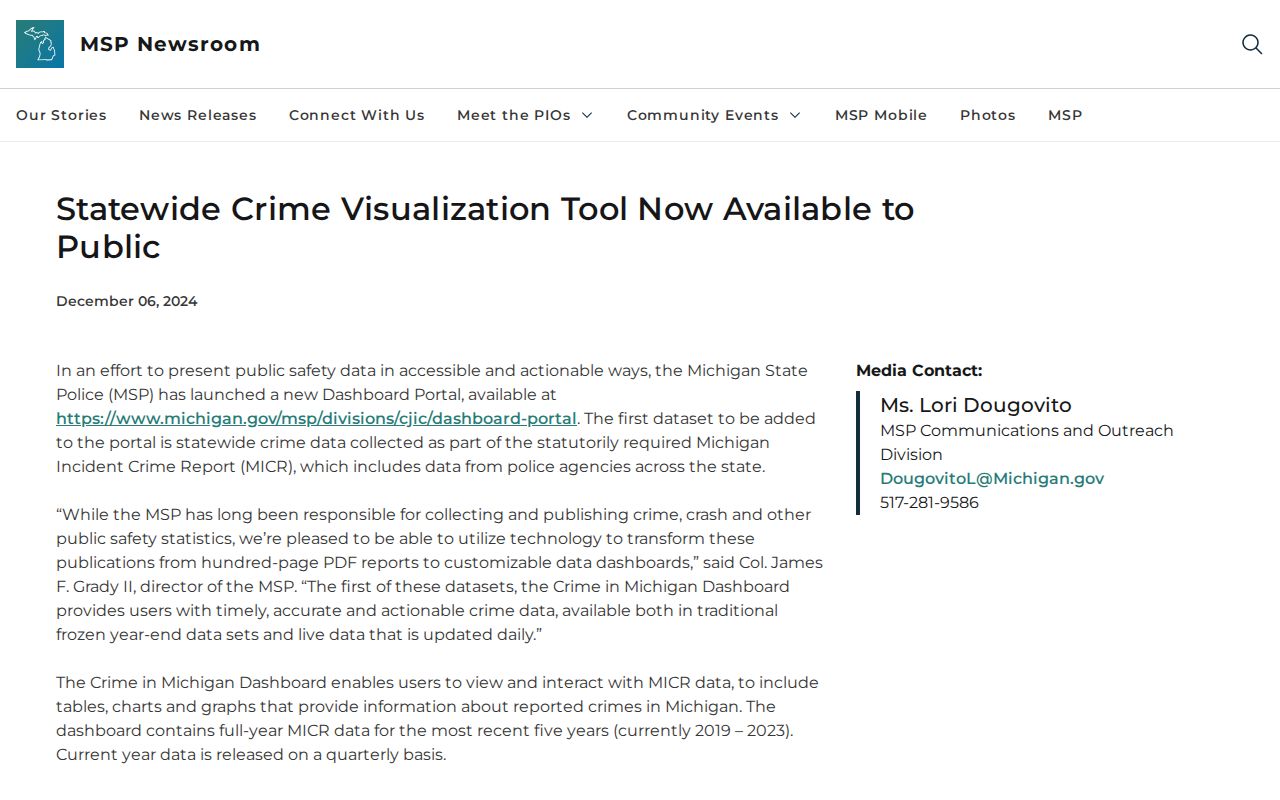
Task: Click phone number 517-281-9586
Action: click(929, 502)
